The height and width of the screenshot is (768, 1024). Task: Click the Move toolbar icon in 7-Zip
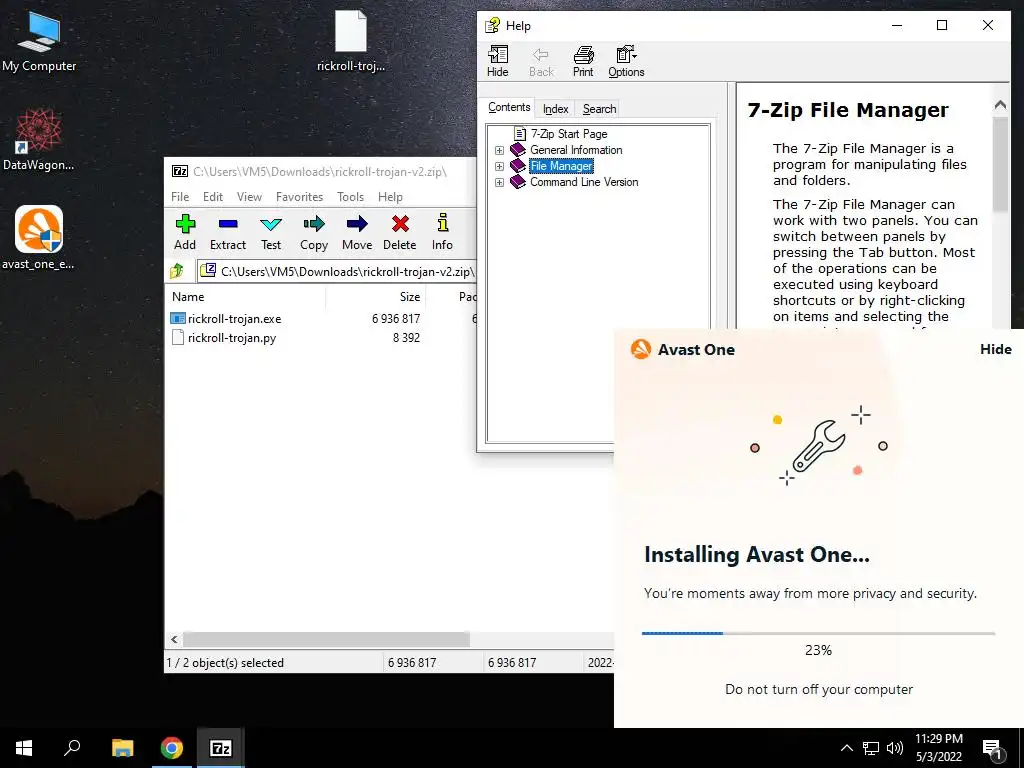pyautogui.click(x=357, y=232)
